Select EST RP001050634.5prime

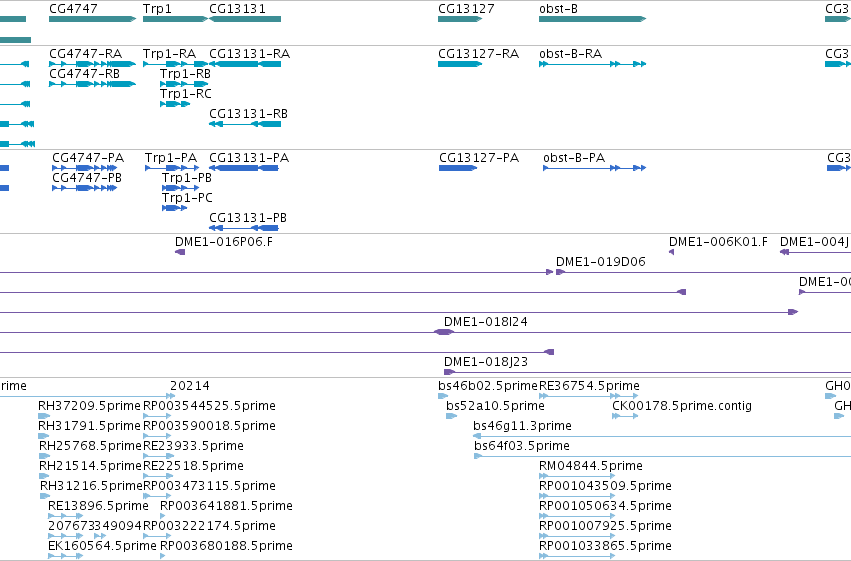coord(577,516)
